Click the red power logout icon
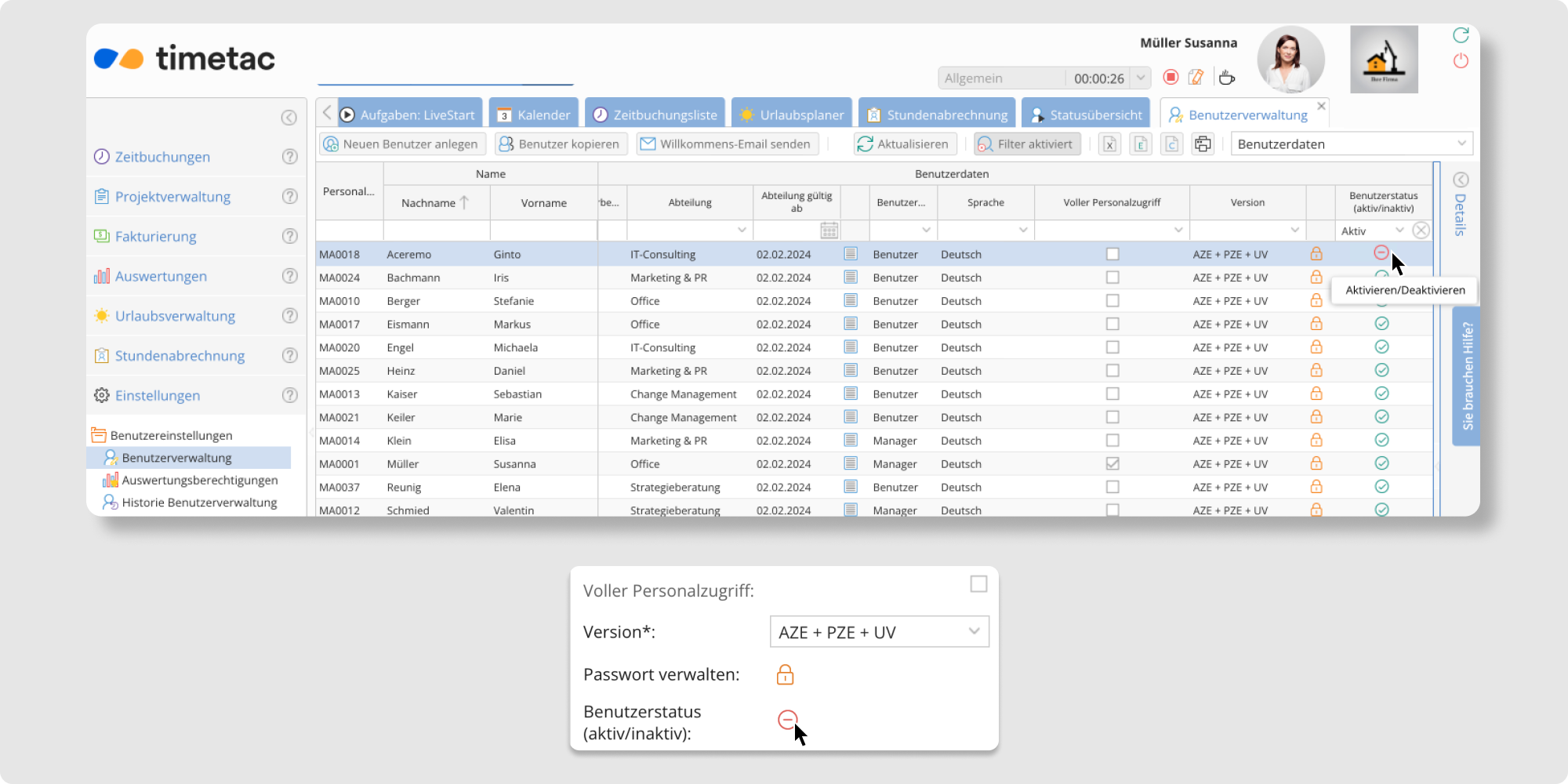Screen dimensions: 1568x784 (x=1461, y=61)
